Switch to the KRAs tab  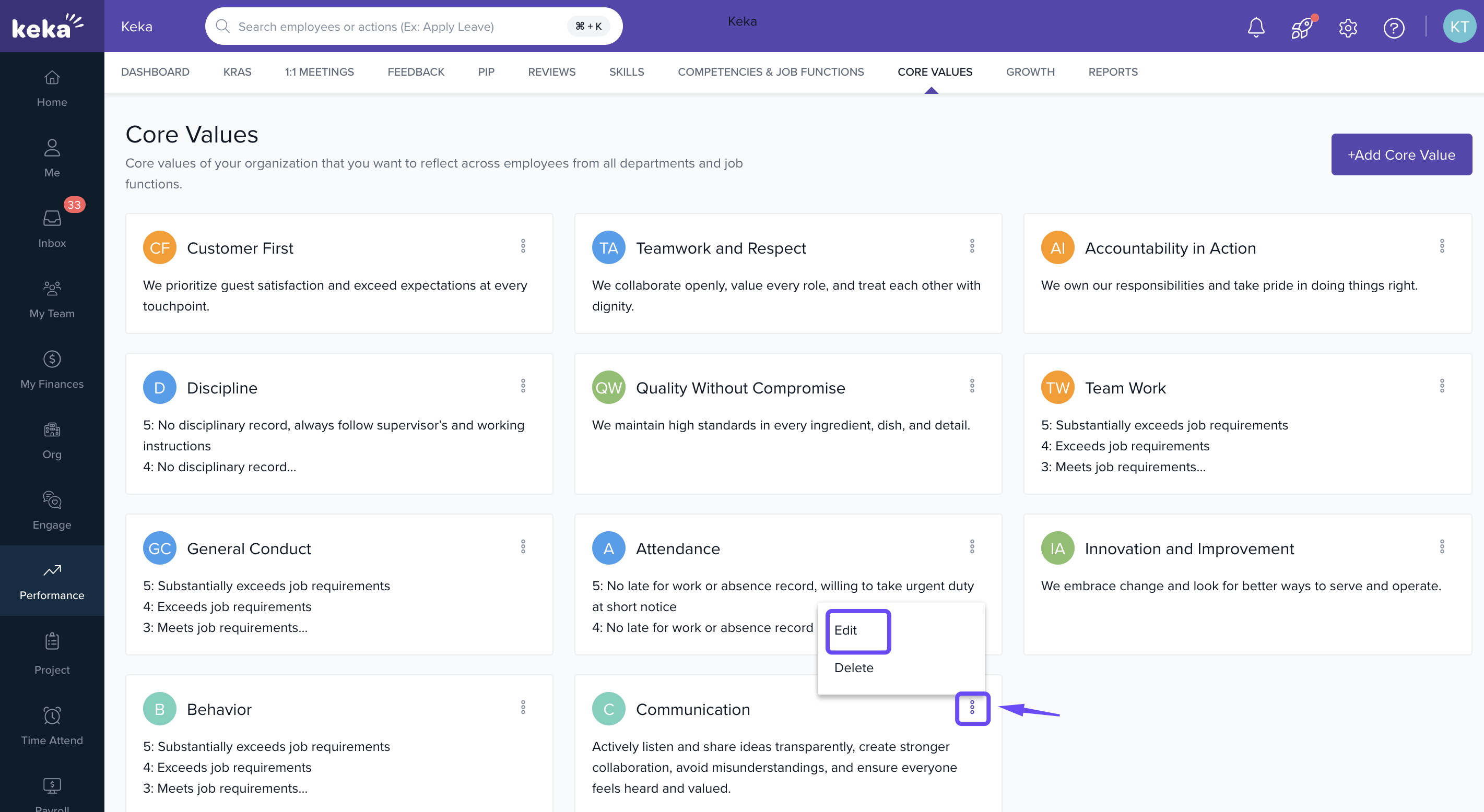(x=237, y=72)
